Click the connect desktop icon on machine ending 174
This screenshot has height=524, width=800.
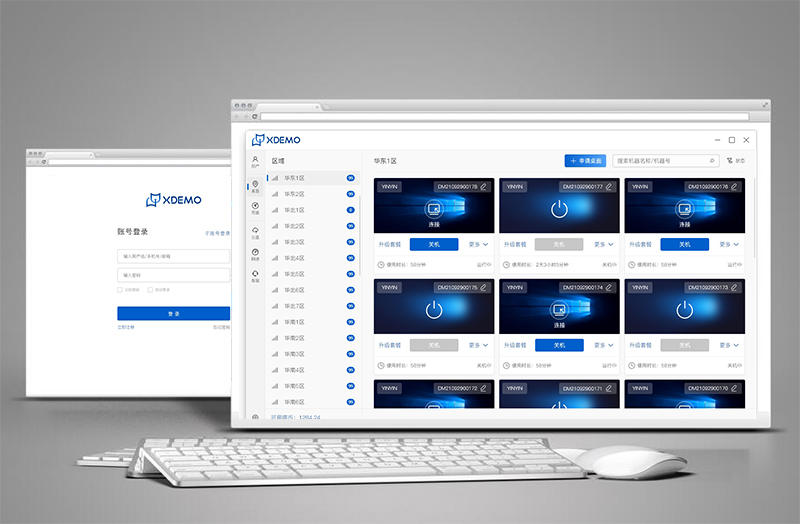tap(559, 309)
